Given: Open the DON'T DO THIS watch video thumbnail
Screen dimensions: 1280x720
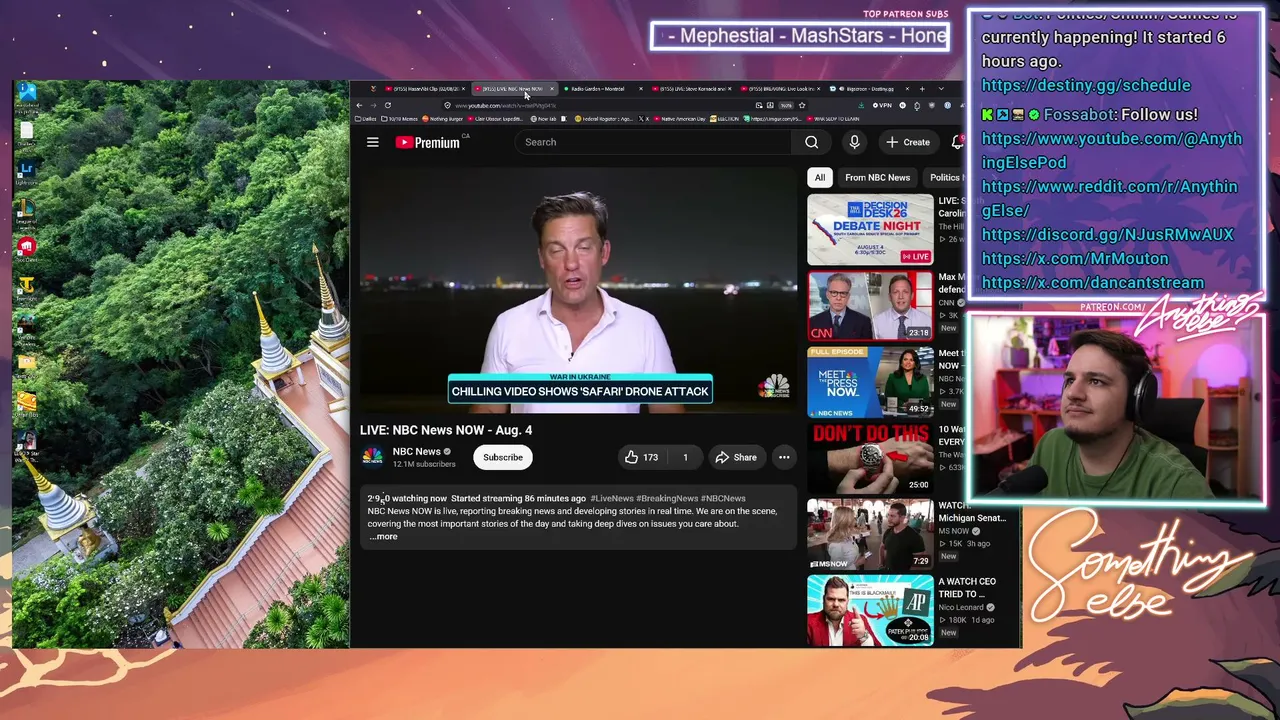Looking at the screenshot, I should coord(870,458).
